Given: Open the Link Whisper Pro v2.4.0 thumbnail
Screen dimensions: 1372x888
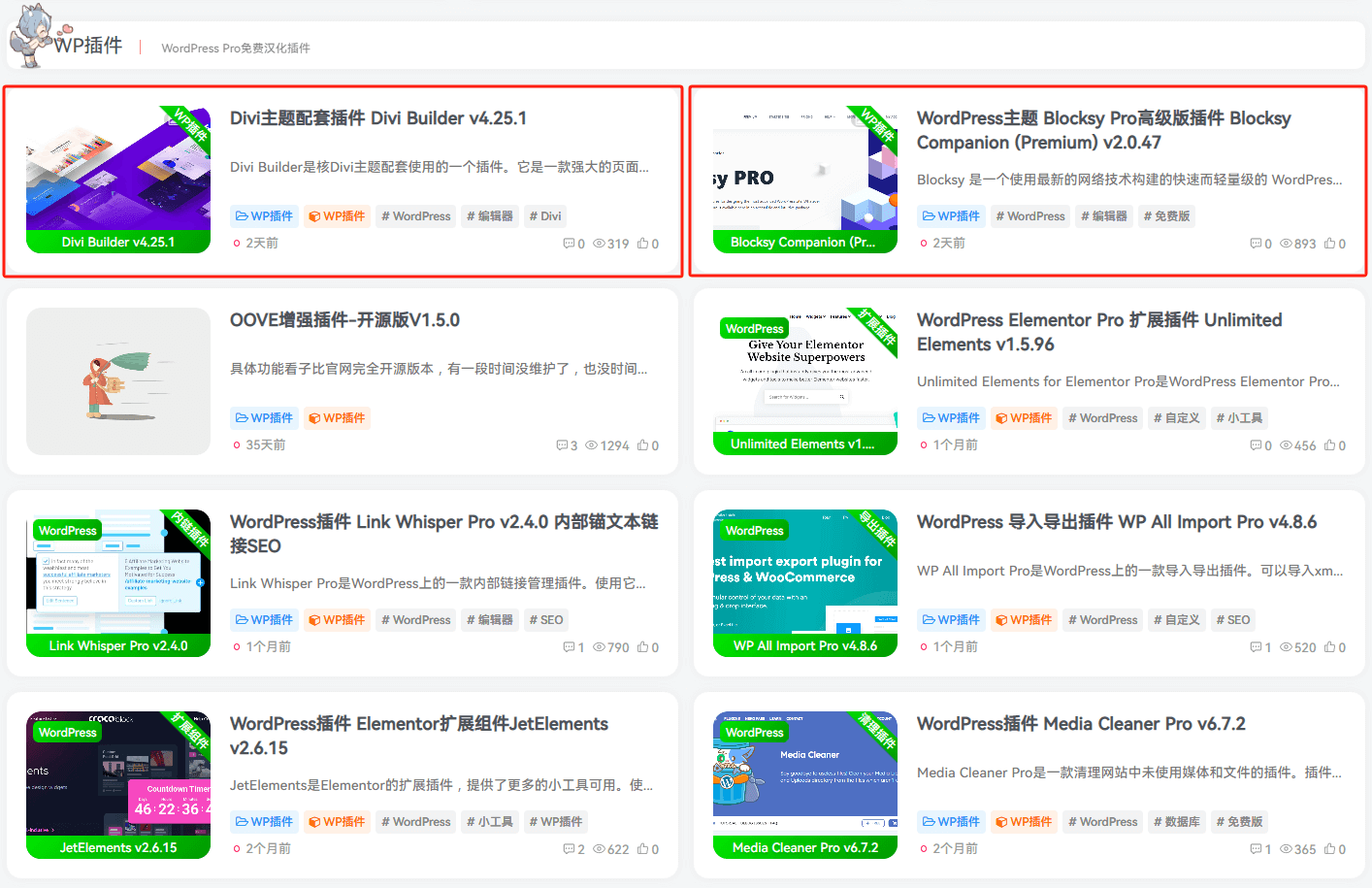Looking at the screenshot, I should coord(118,582).
